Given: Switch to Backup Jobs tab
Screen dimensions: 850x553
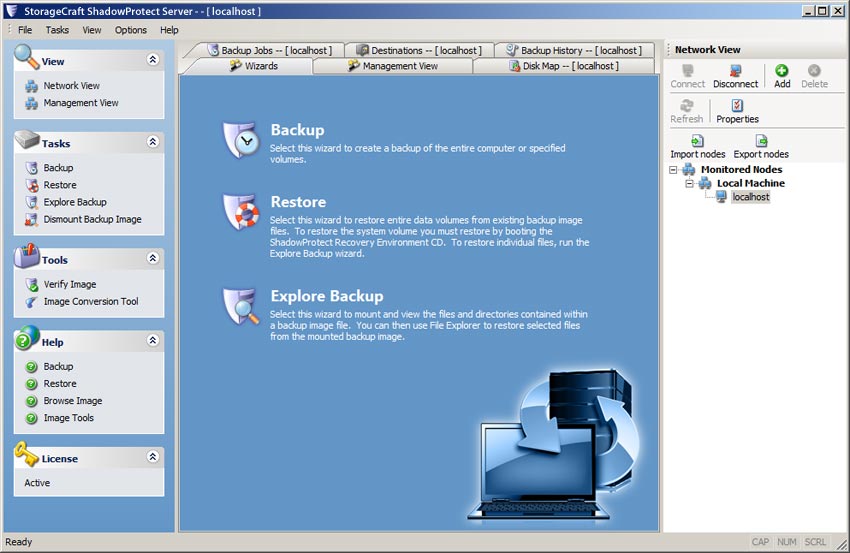Looking at the screenshot, I should pos(269,50).
